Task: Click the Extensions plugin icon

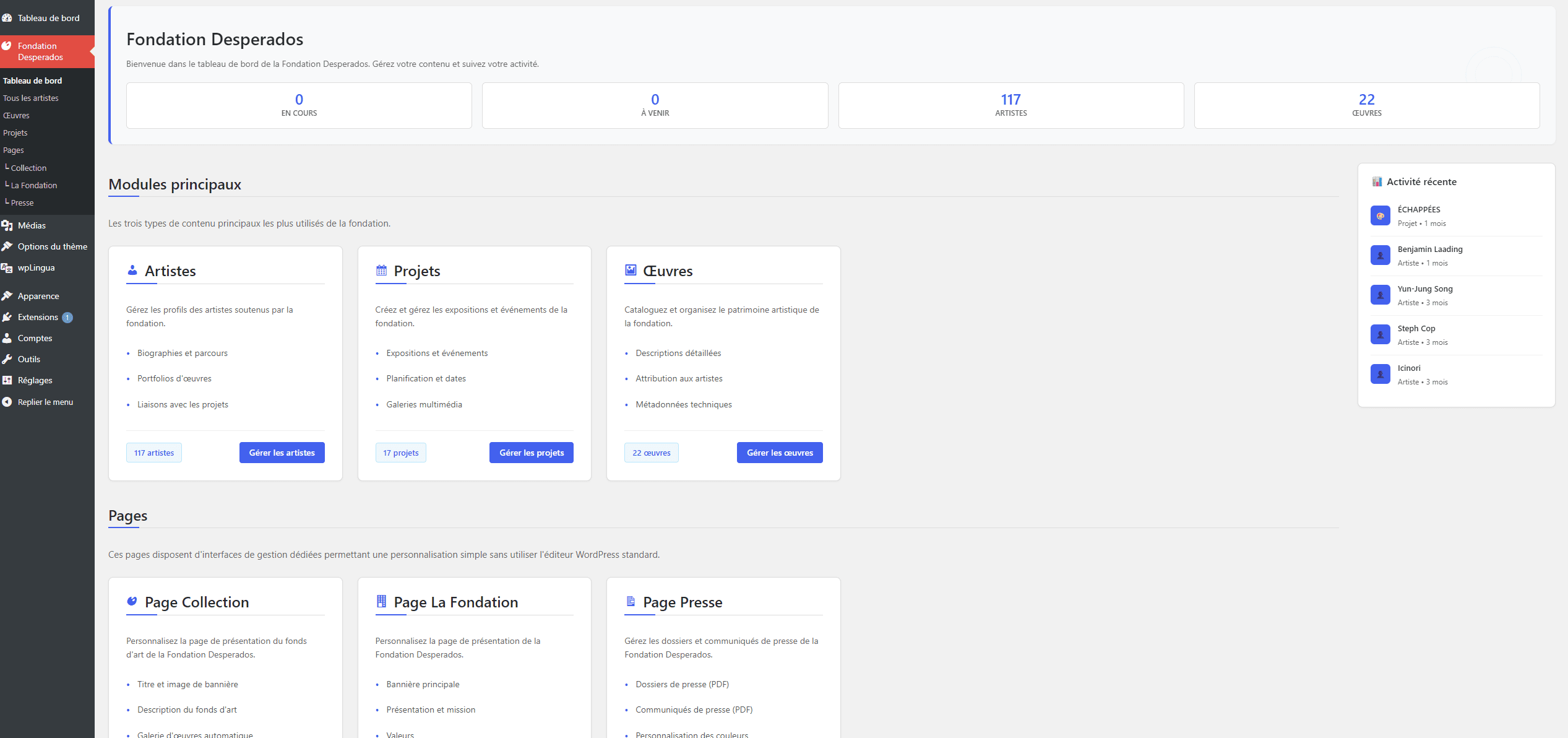Action: click(x=7, y=317)
